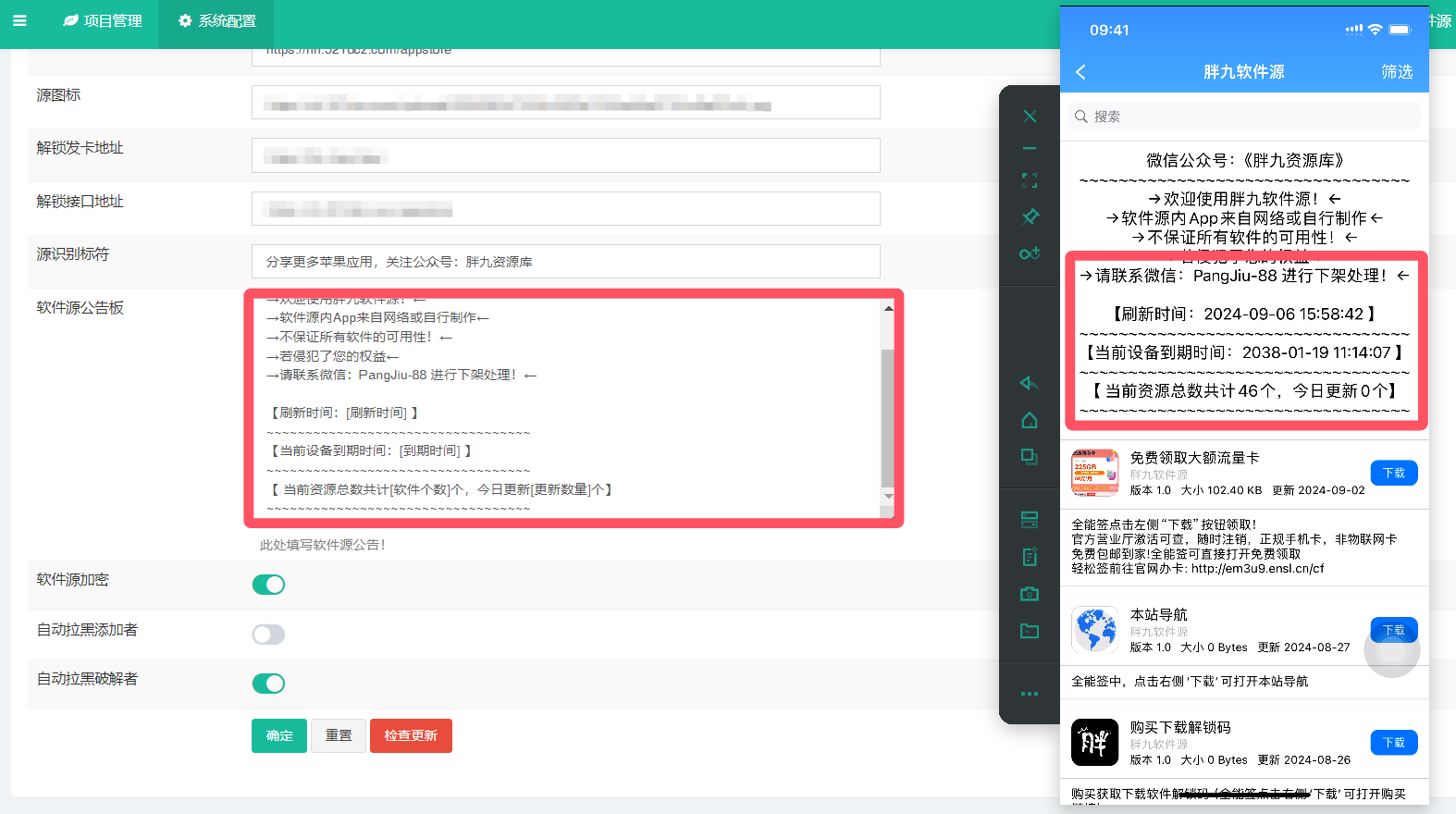Enable the 自动拉黑添加者 switch
1456x814 pixels.
[x=268, y=635]
